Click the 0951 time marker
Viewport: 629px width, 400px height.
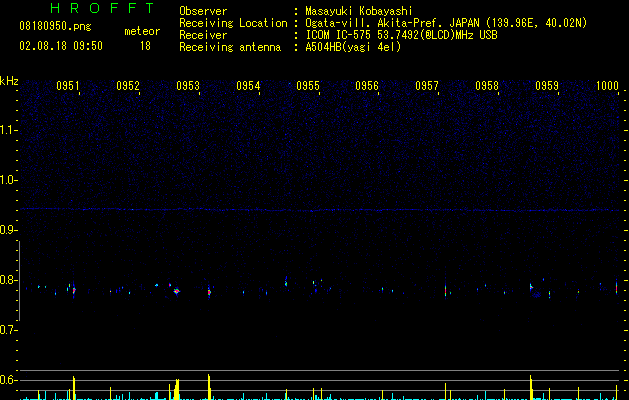click(x=68, y=86)
